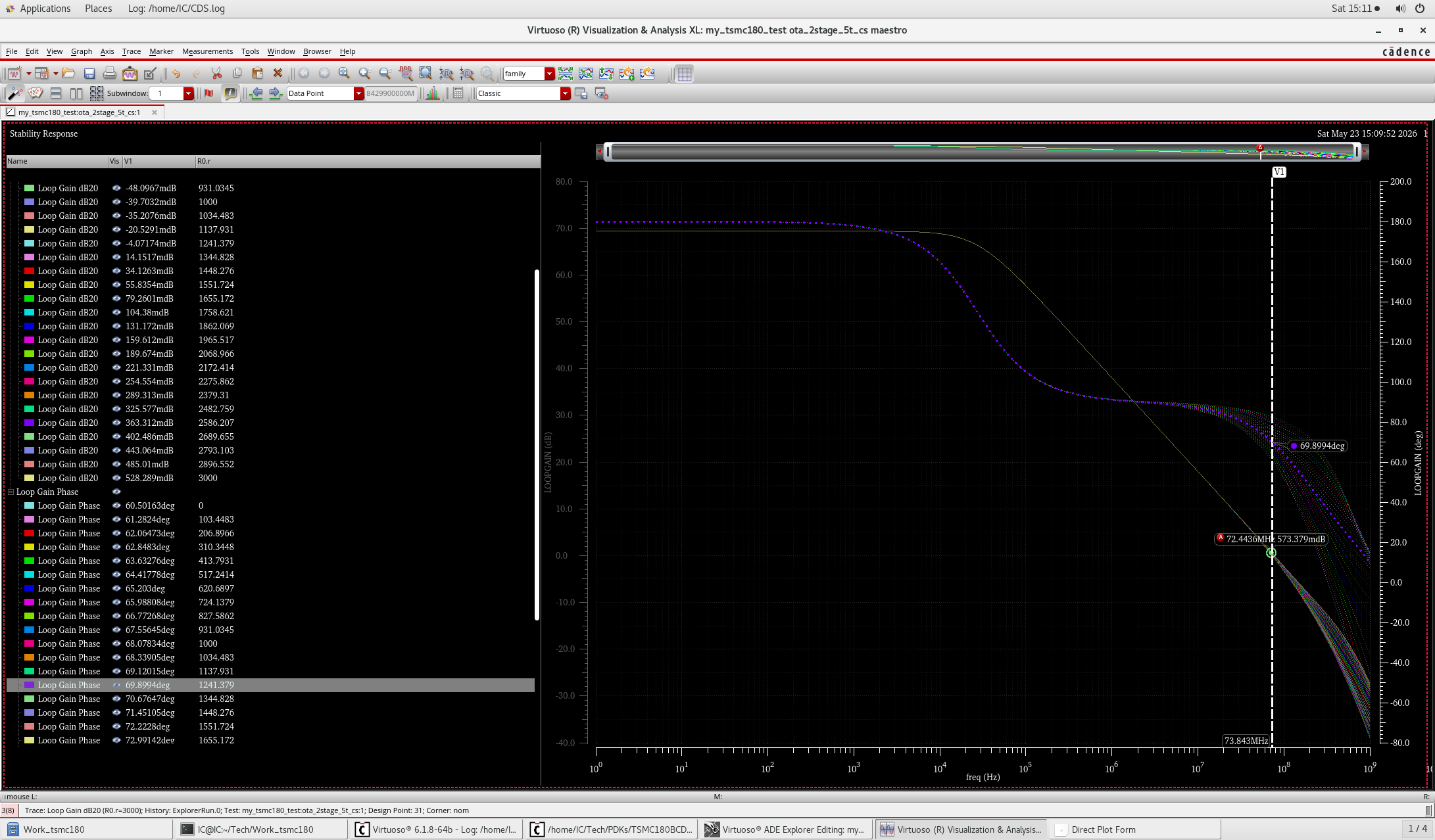Viewport: 1435px width, 840px height.
Task: Click the R0.r column header
Action: pos(367,161)
